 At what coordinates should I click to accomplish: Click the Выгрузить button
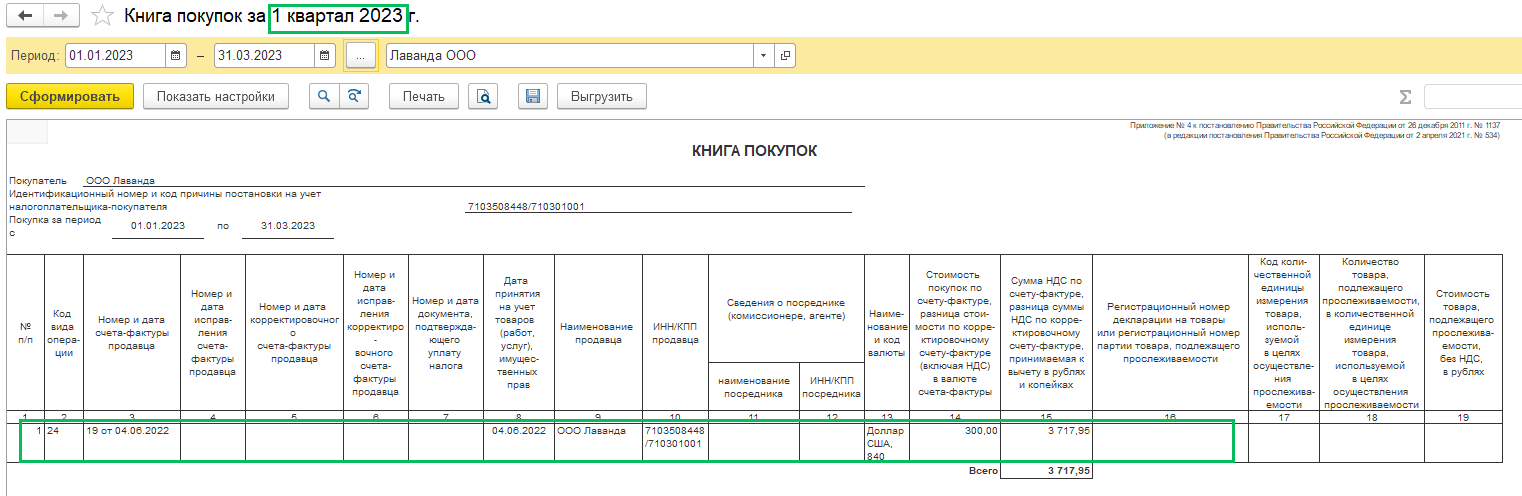(x=602, y=96)
